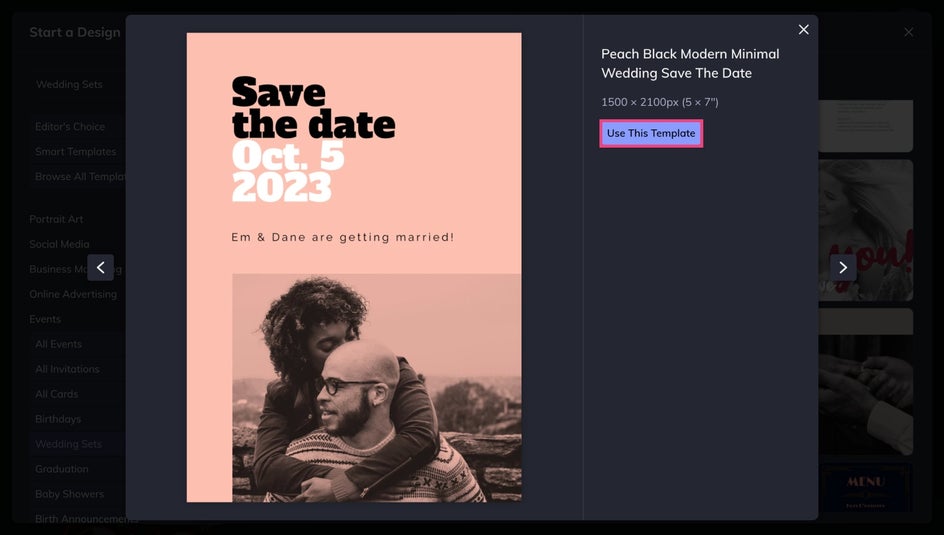Go to the previous template using left chevron
Screen dimensions: 944x535
[101, 267]
